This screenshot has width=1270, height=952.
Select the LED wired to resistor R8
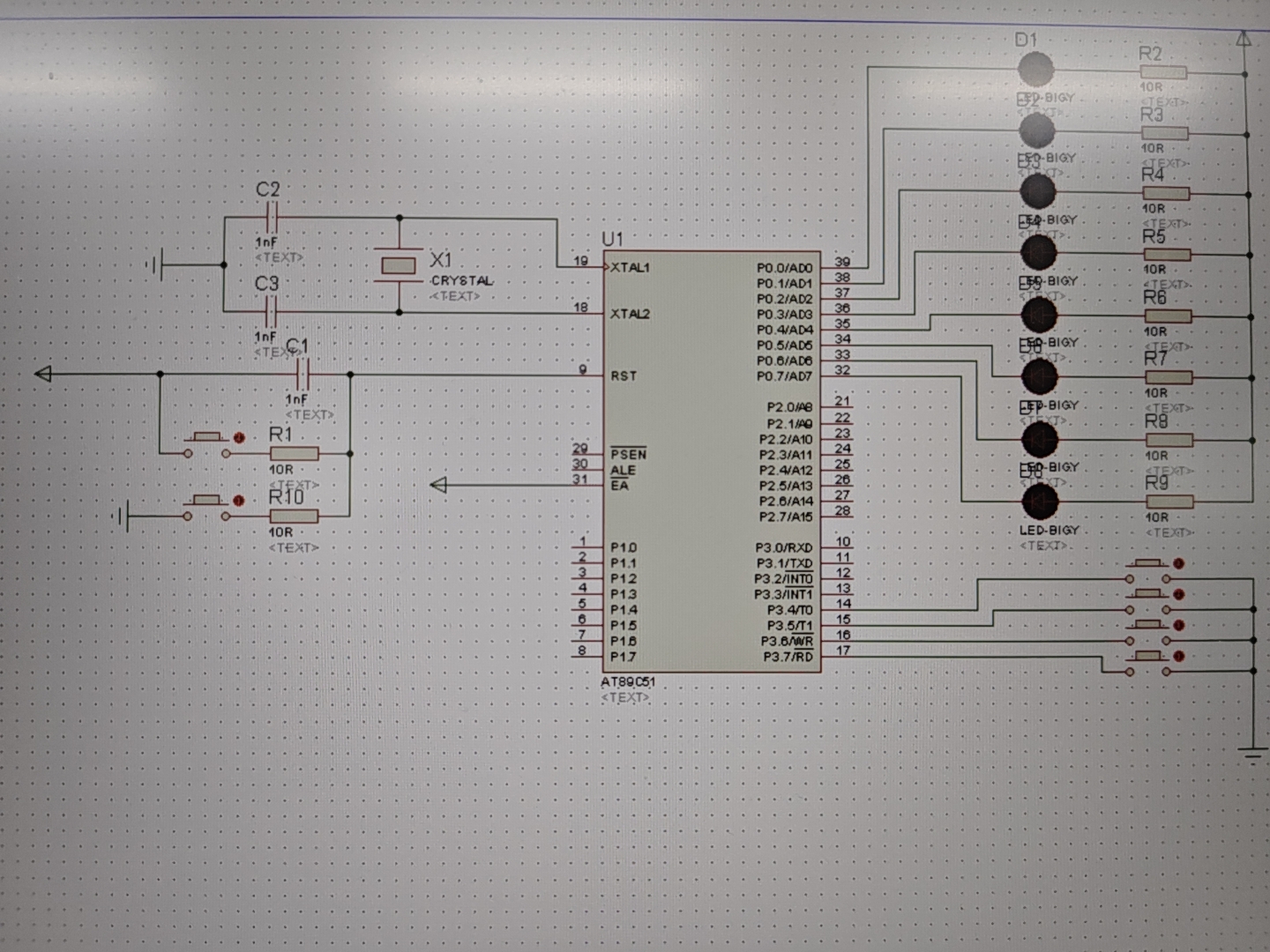pos(1040,439)
